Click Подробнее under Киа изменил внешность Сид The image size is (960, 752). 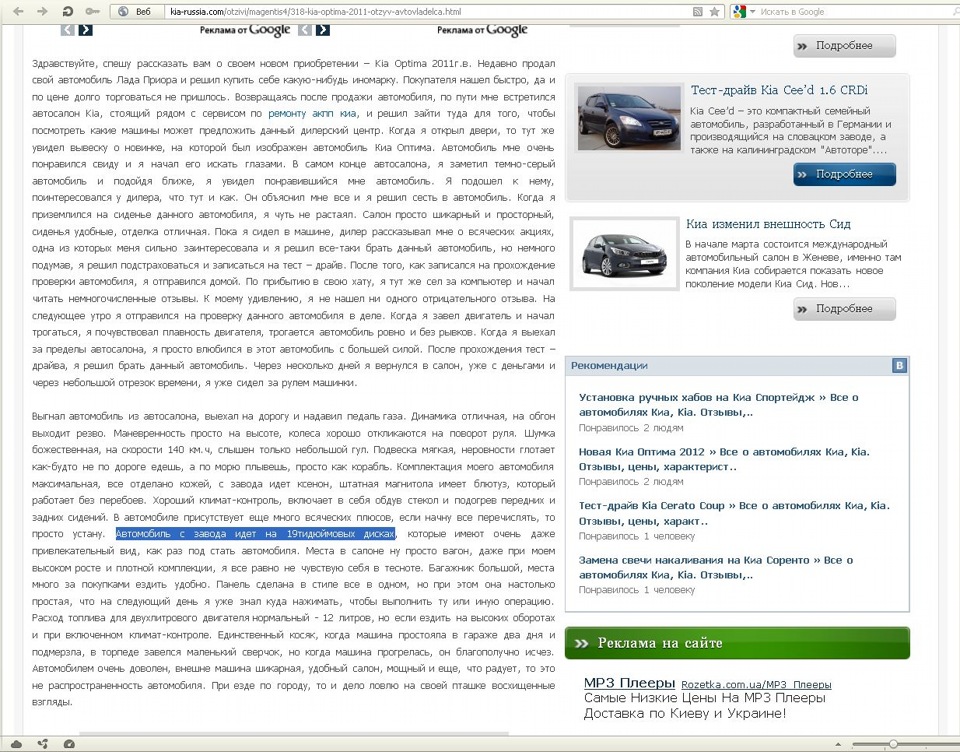pyautogui.click(x=844, y=309)
